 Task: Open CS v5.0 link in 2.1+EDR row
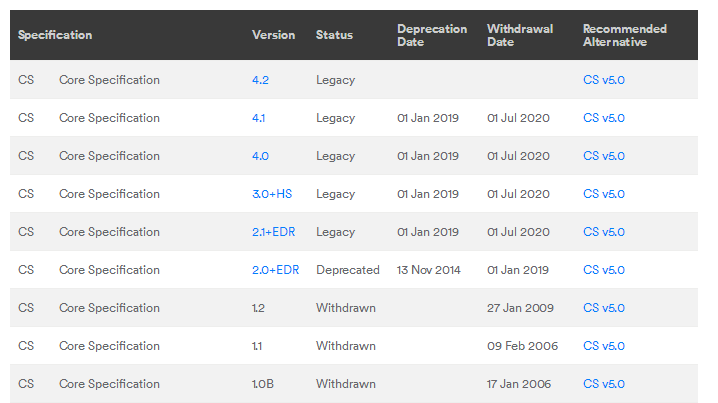click(x=603, y=232)
